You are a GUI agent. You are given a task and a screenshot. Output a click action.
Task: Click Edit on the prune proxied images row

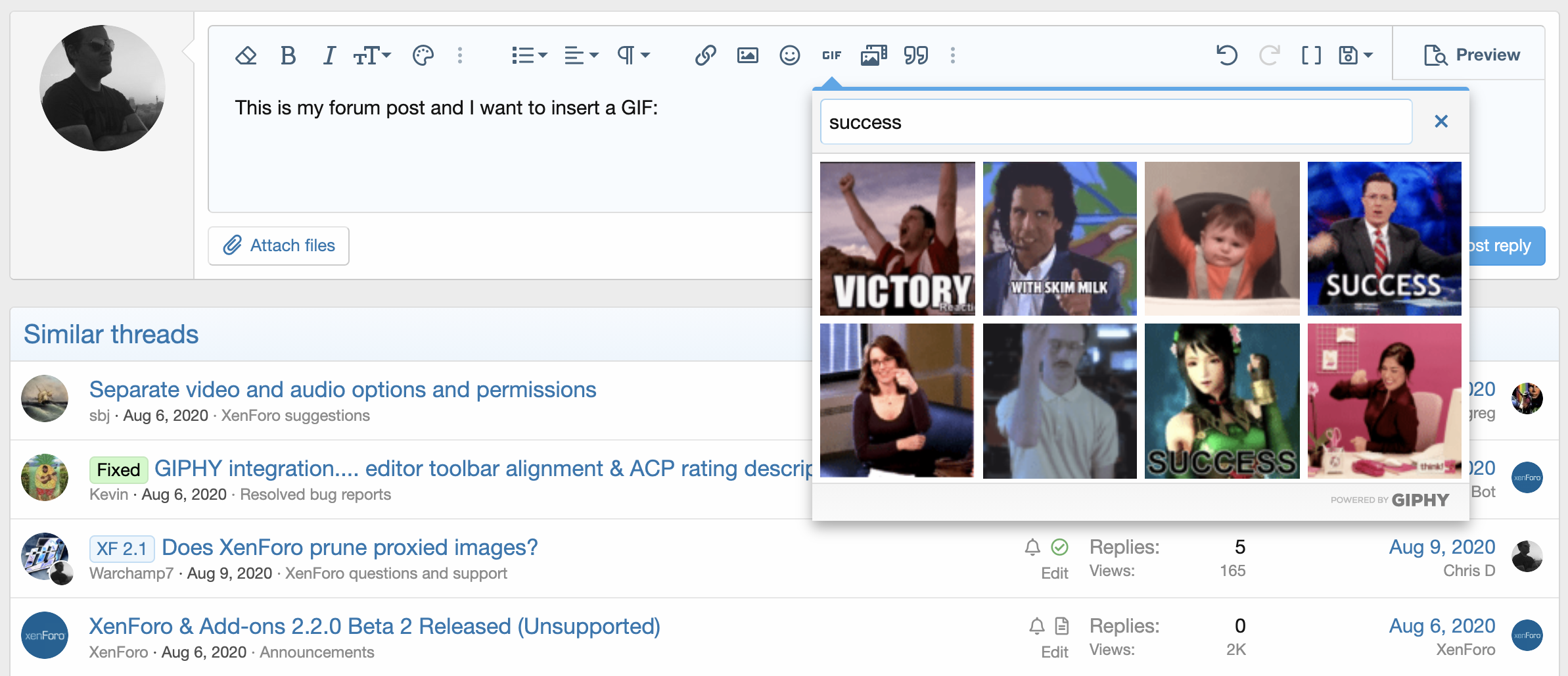(1055, 573)
